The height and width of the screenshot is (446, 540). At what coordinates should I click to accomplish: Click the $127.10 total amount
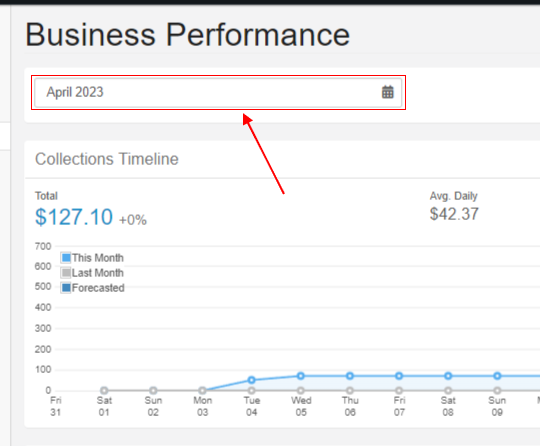click(x=74, y=217)
